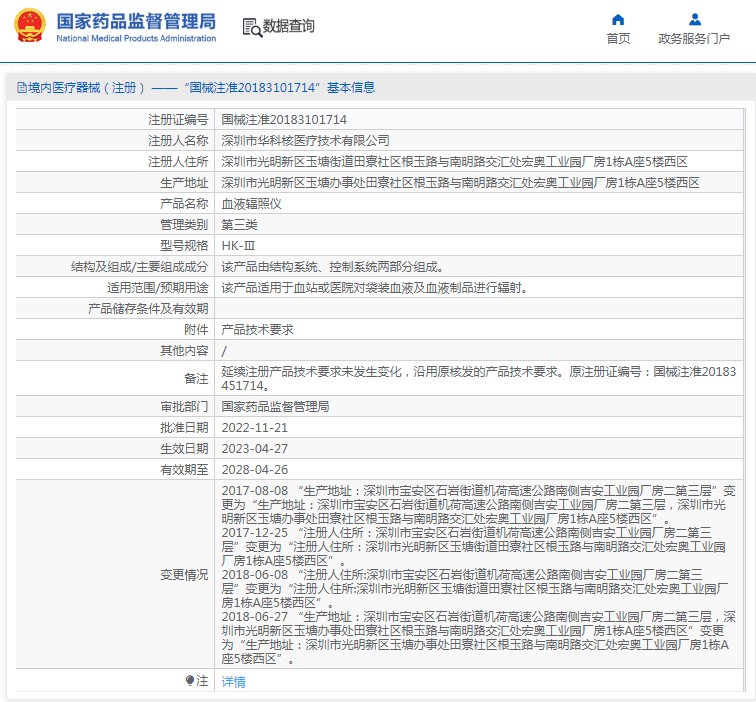This screenshot has height=702, width=756.
Task: Click the National Medical Products Administration subtitle
Action: (136, 38)
